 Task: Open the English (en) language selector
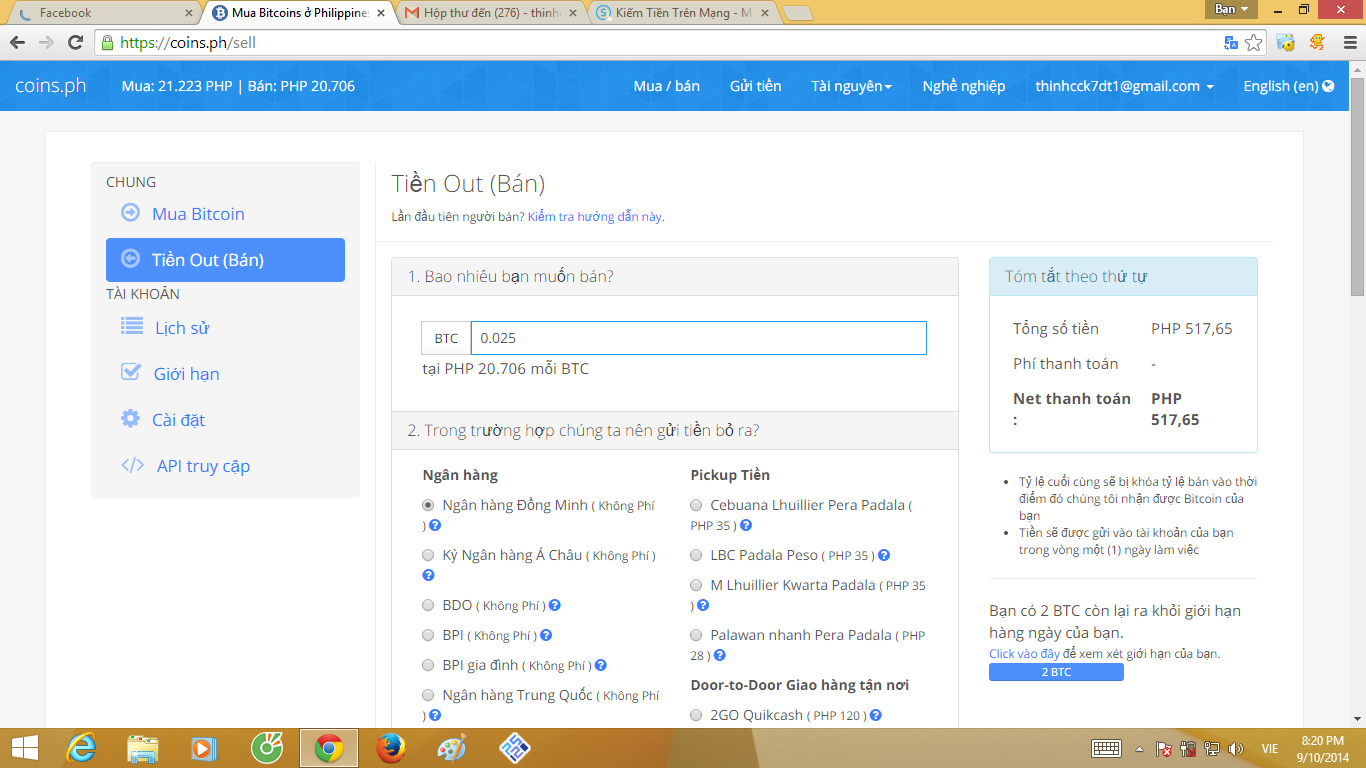click(x=1289, y=86)
